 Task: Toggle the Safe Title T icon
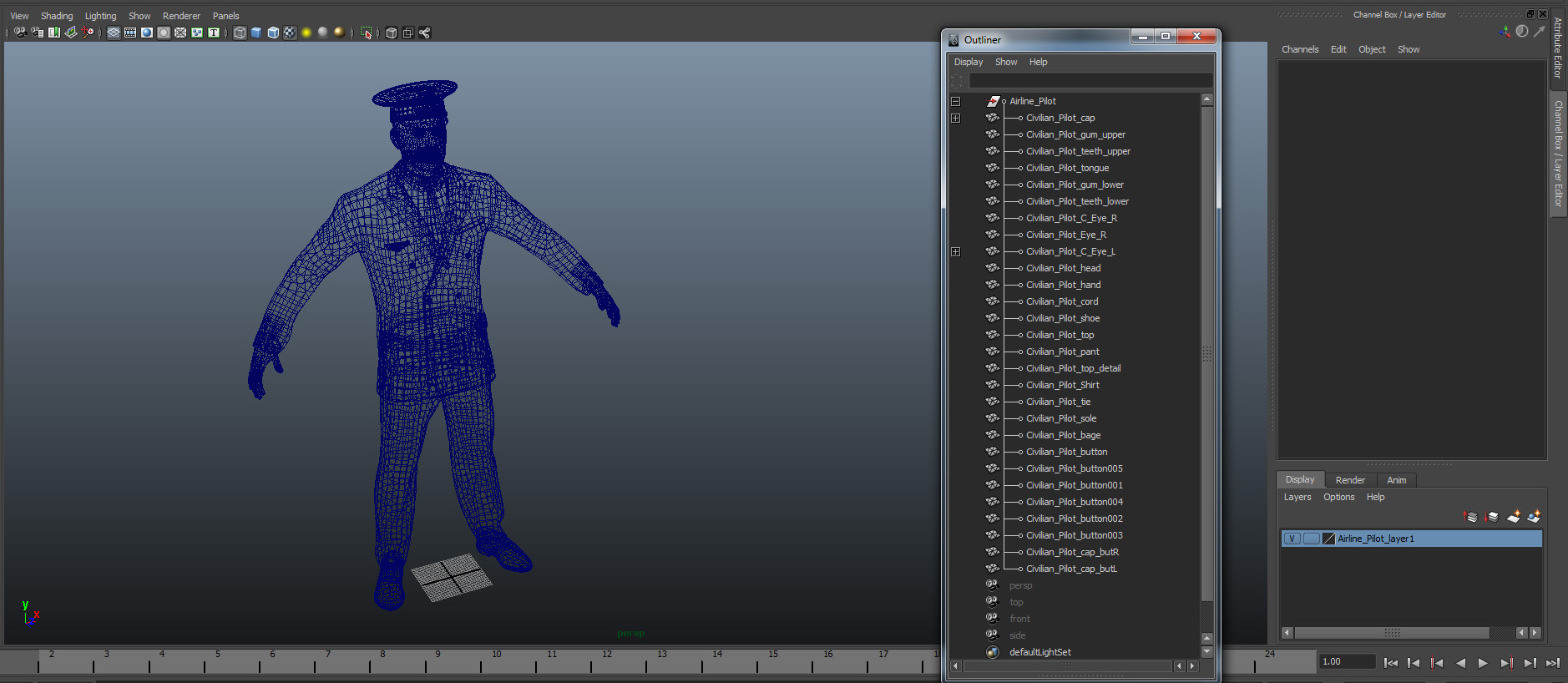pos(214,33)
